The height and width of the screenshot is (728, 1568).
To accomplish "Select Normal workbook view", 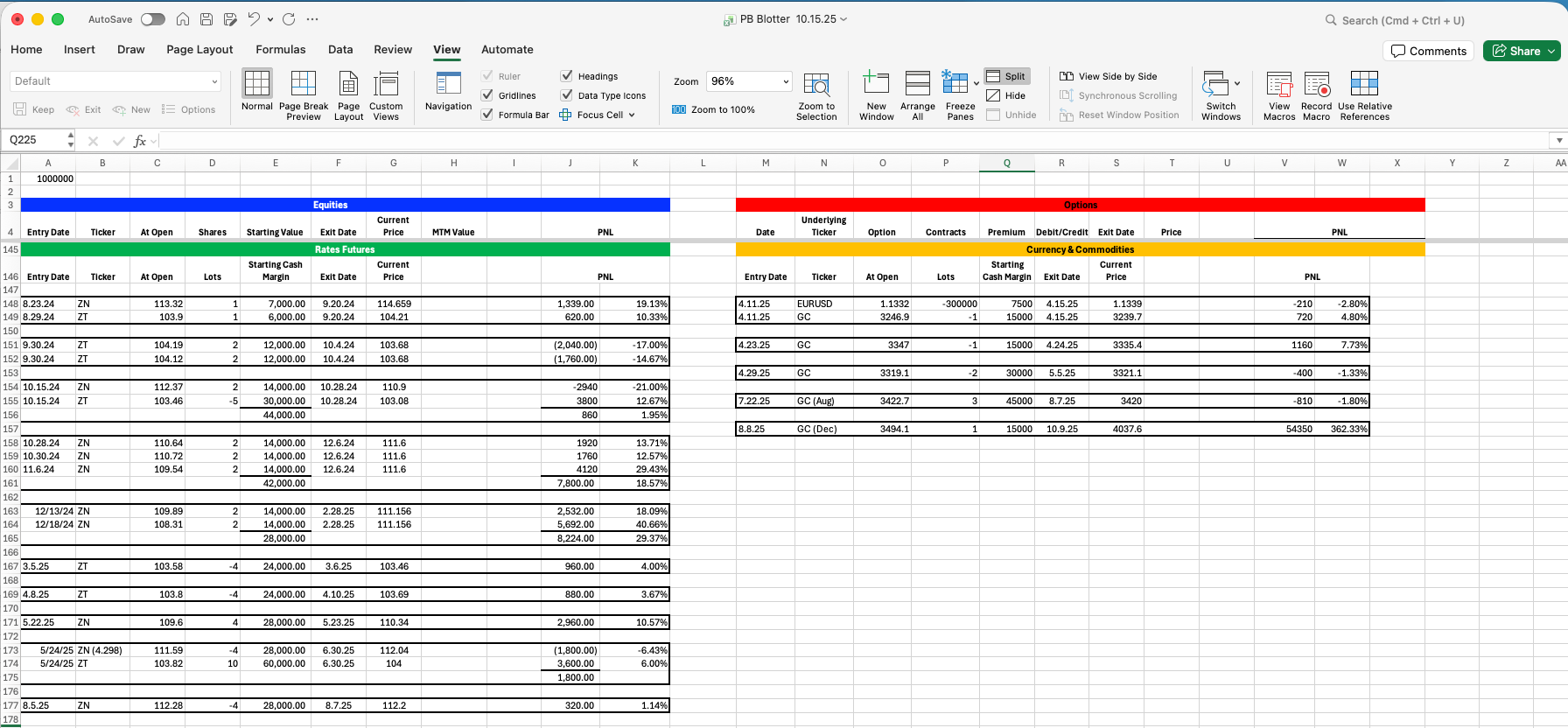I will click(x=257, y=91).
